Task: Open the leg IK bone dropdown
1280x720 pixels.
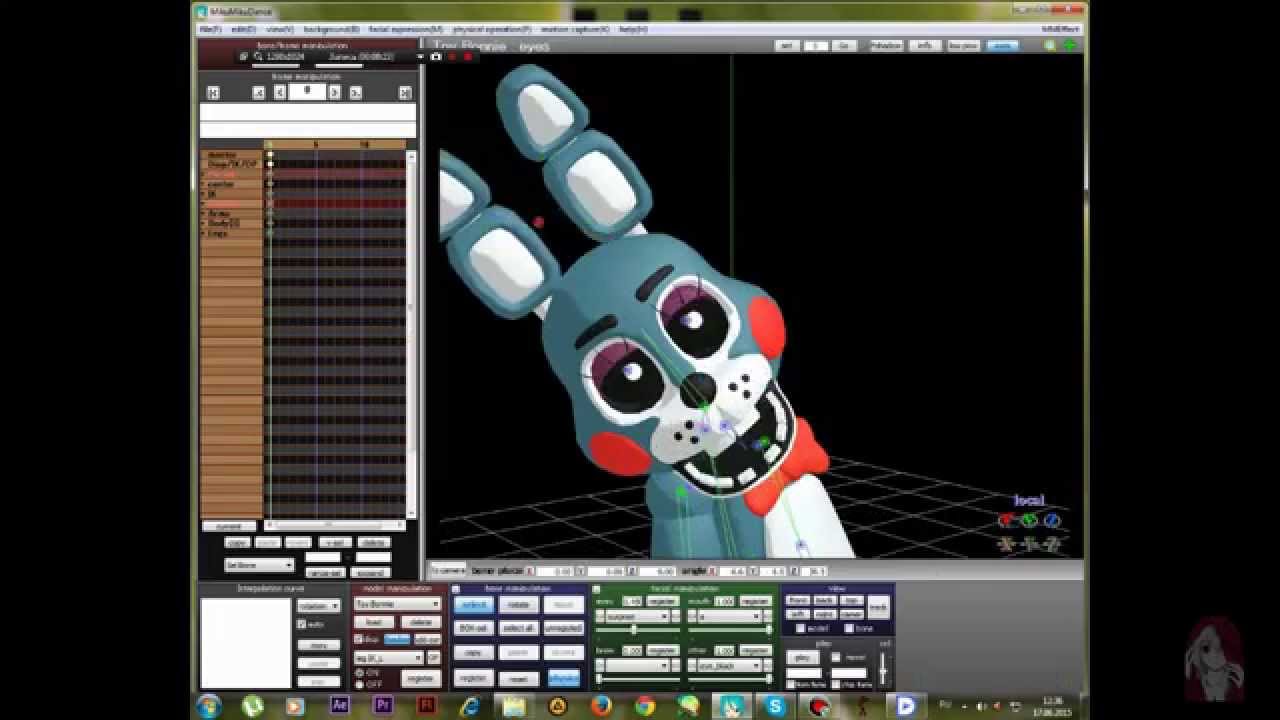Action: pos(389,658)
